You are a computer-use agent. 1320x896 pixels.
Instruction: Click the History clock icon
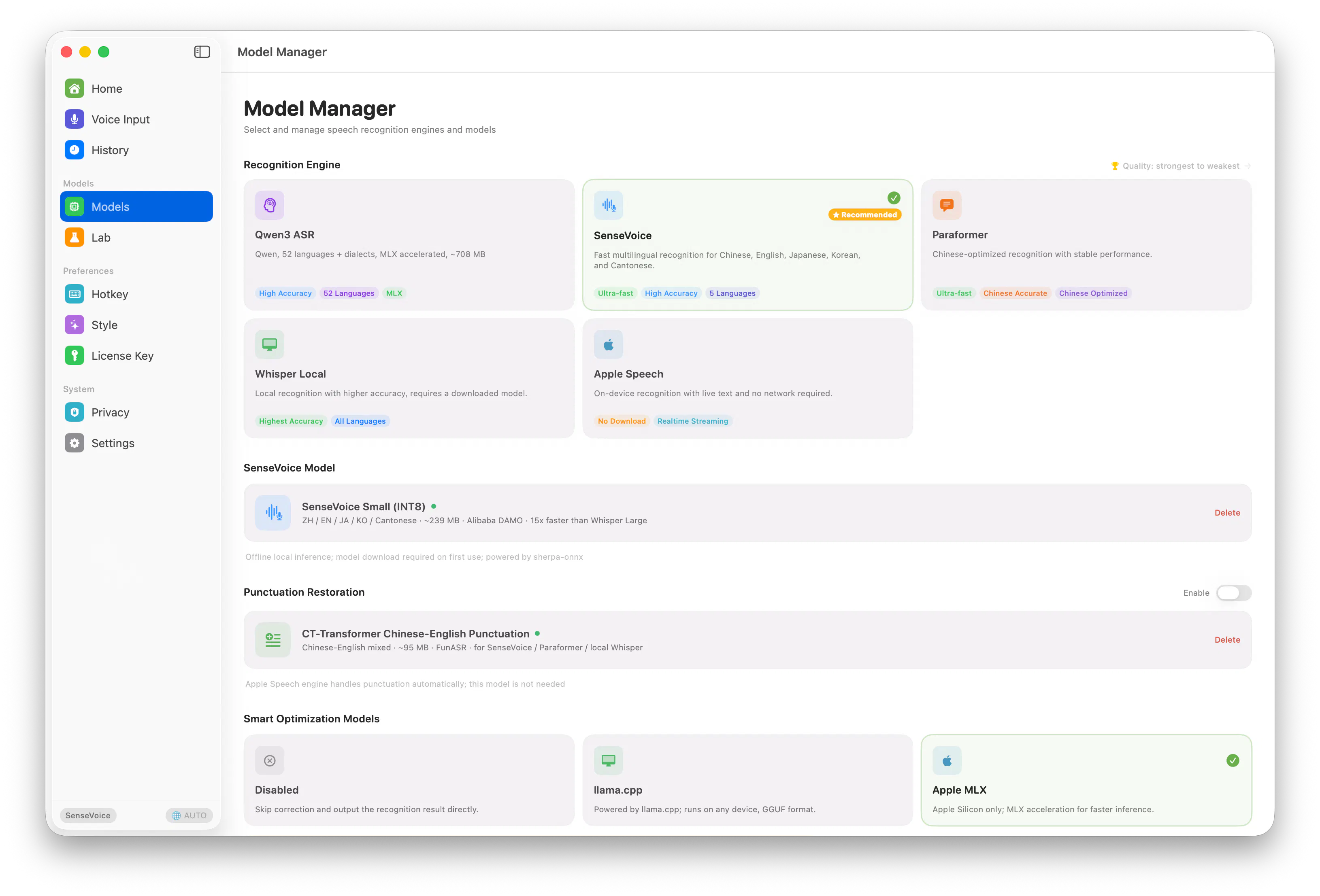(x=75, y=150)
